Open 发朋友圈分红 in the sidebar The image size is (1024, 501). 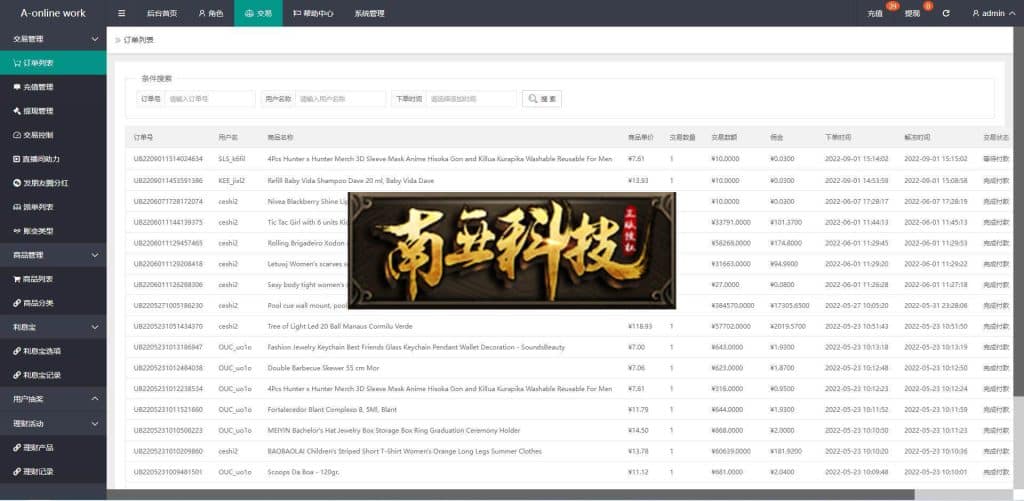tap(53, 183)
